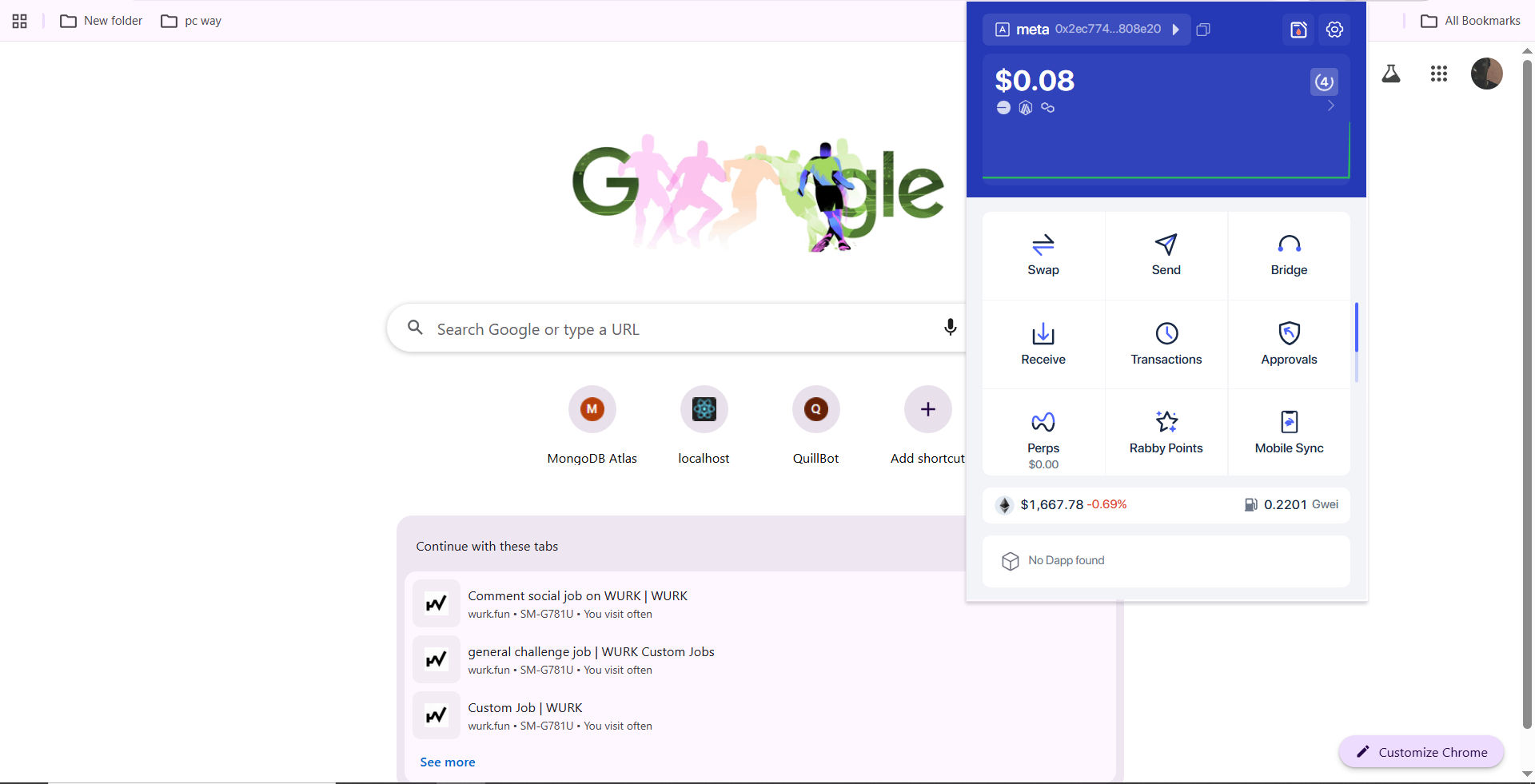Open the All Bookmarks folder
This screenshot has height=784, width=1535.
click(x=1470, y=21)
